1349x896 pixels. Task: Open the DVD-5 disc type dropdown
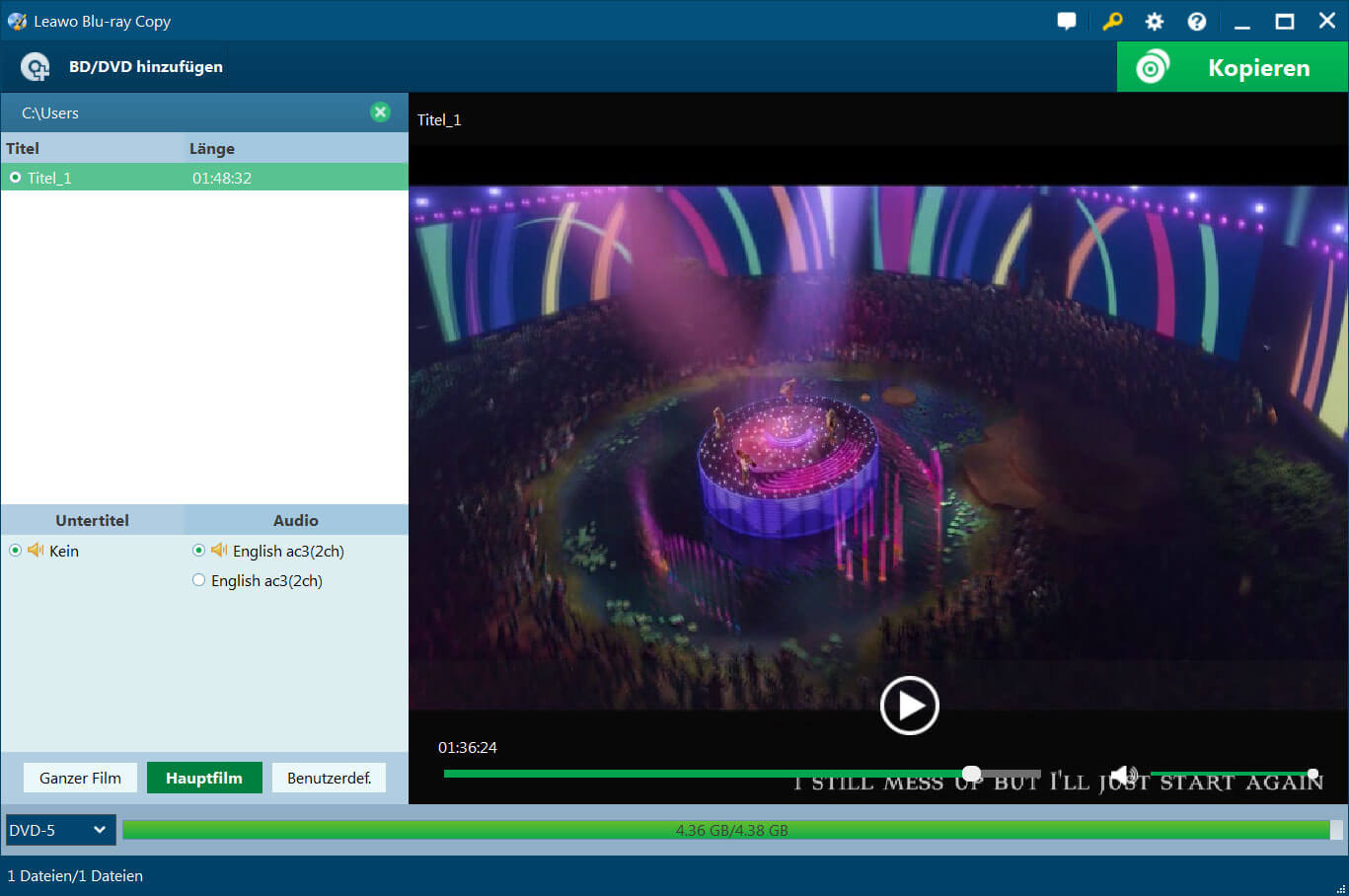click(x=60, y=830)
